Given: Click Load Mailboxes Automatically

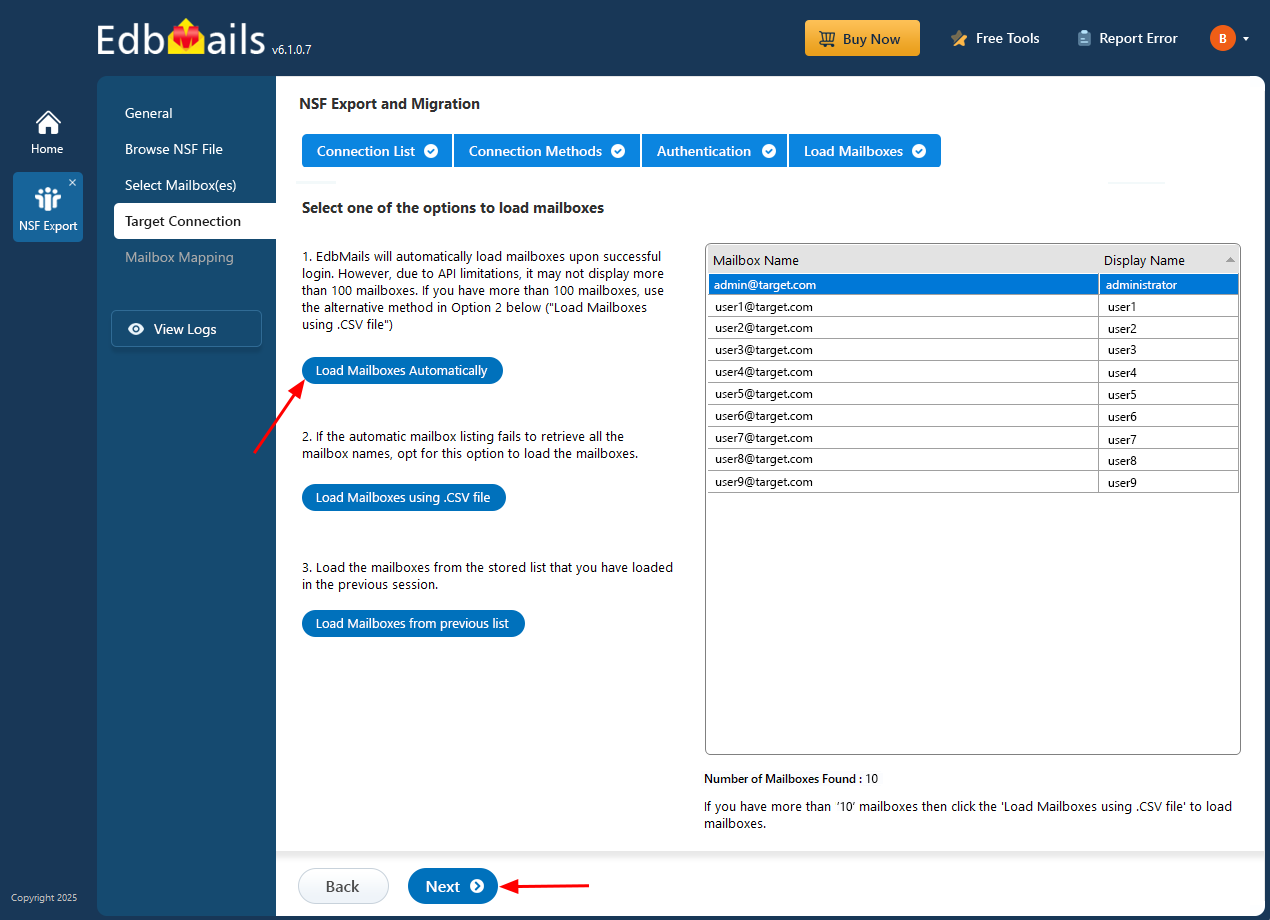Looking at the screenshot, I should [x=402, y=371].
